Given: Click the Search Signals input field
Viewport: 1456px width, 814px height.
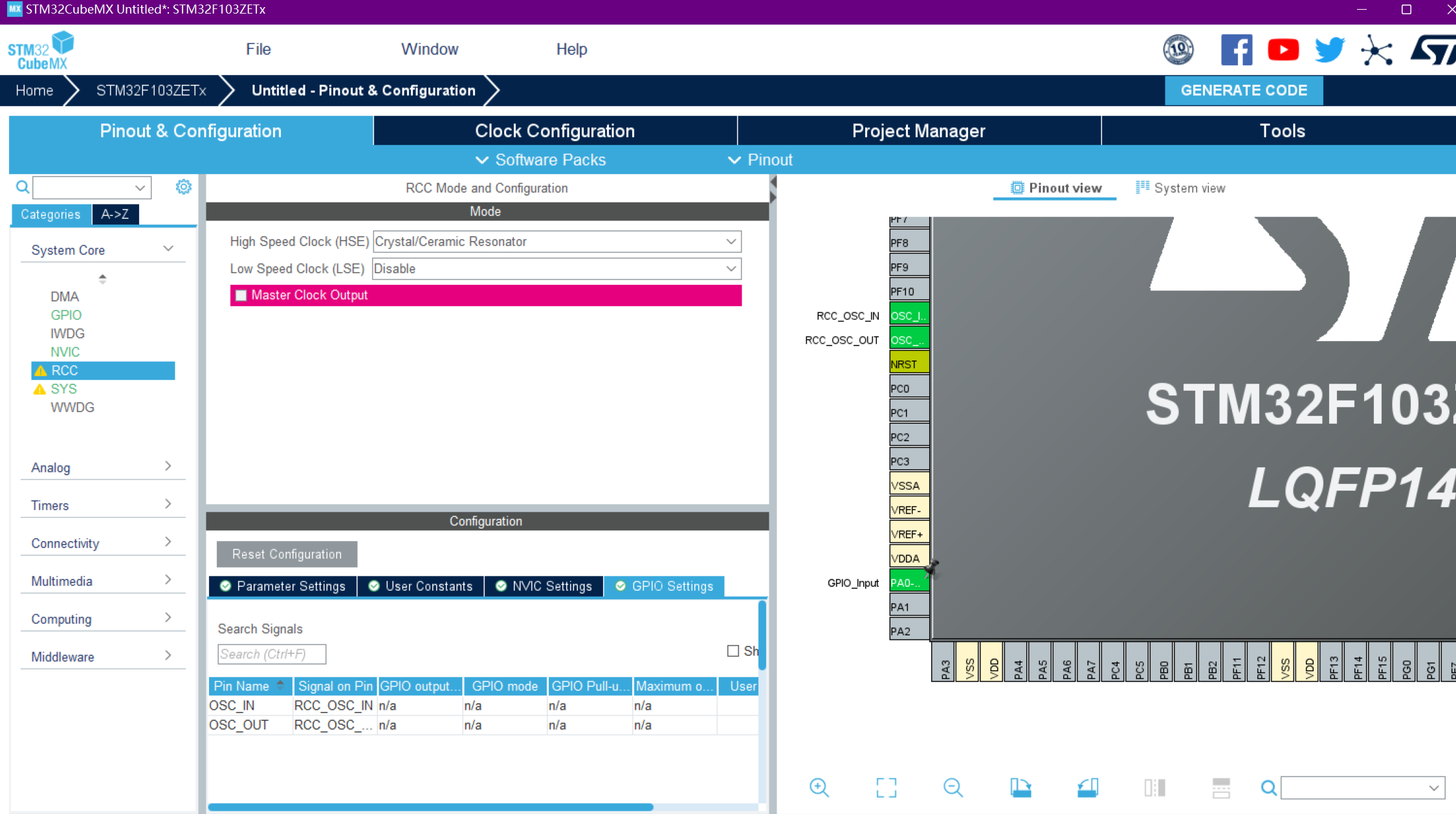Looking at the screenshot, I should click(271, 654).
